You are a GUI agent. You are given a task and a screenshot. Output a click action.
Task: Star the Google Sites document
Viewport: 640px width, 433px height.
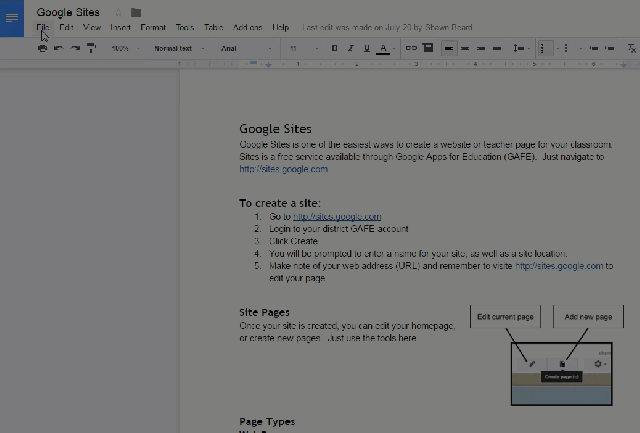click(119, 12)
